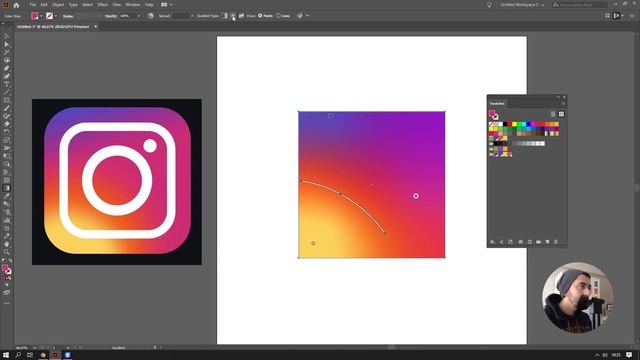Viewport: 640px width, 360px height.
Task: Click the Home icon in the top bar
Action: (16, 5)
